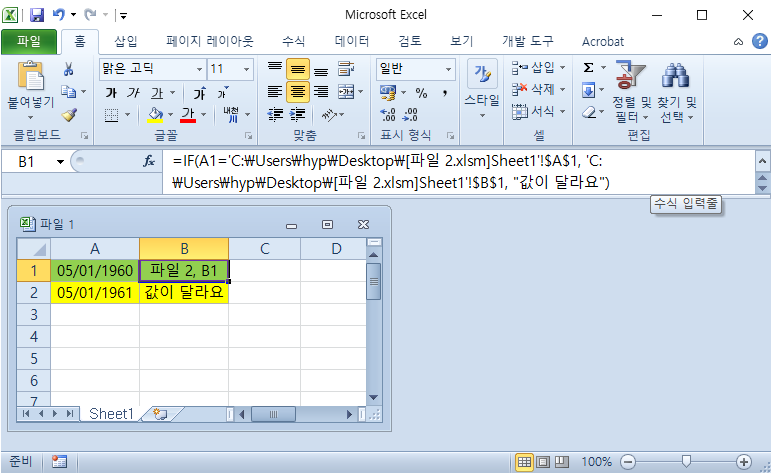
Task: Toggle italic 가 formatting
Action: coord(133,93)
